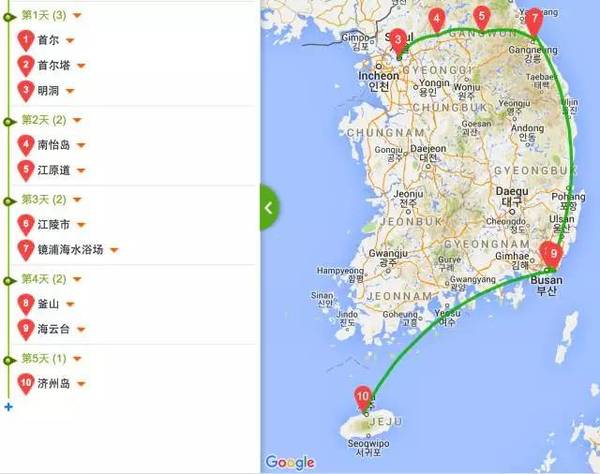Select map pin 10 on Jeju island
600x474 pixels.
click(x=363, y=398)
